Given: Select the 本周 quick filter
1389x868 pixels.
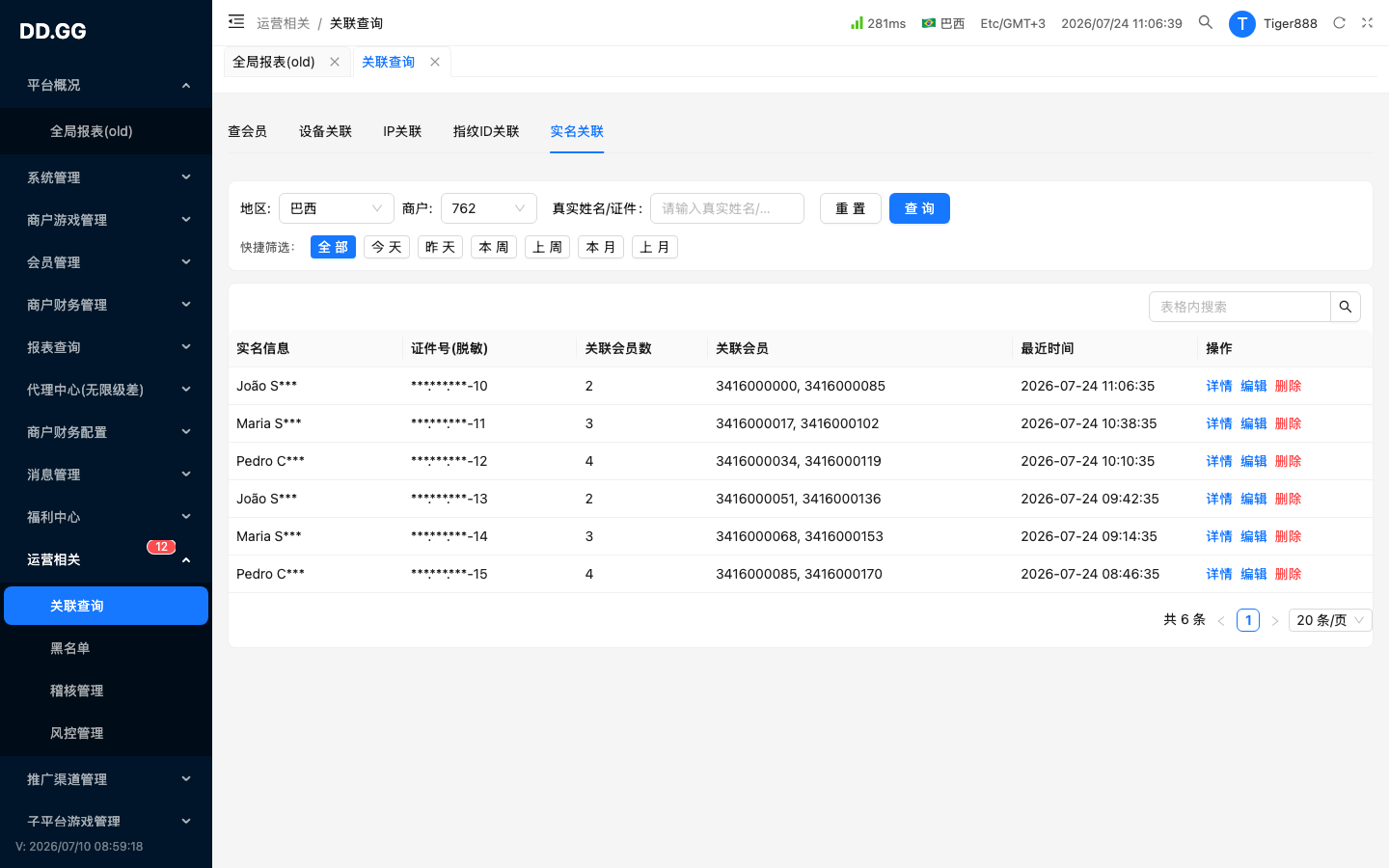Looking at the screenshot, I should pyautogui.click(x=494, y=247).
